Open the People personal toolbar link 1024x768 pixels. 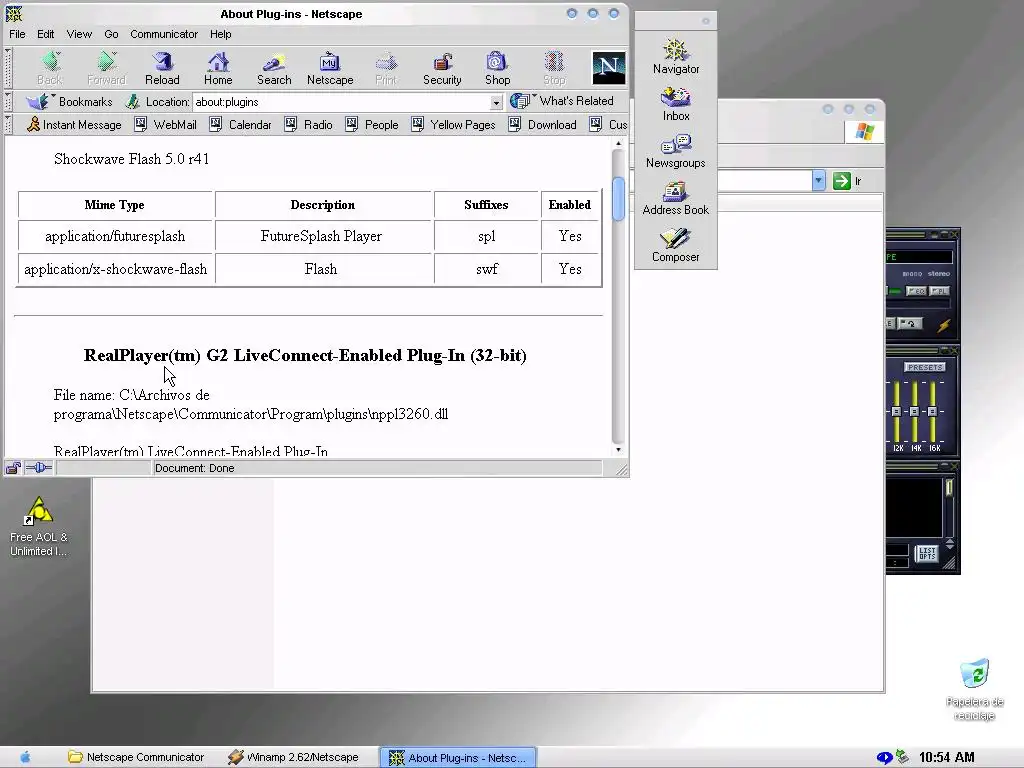(x=372, y=124)
